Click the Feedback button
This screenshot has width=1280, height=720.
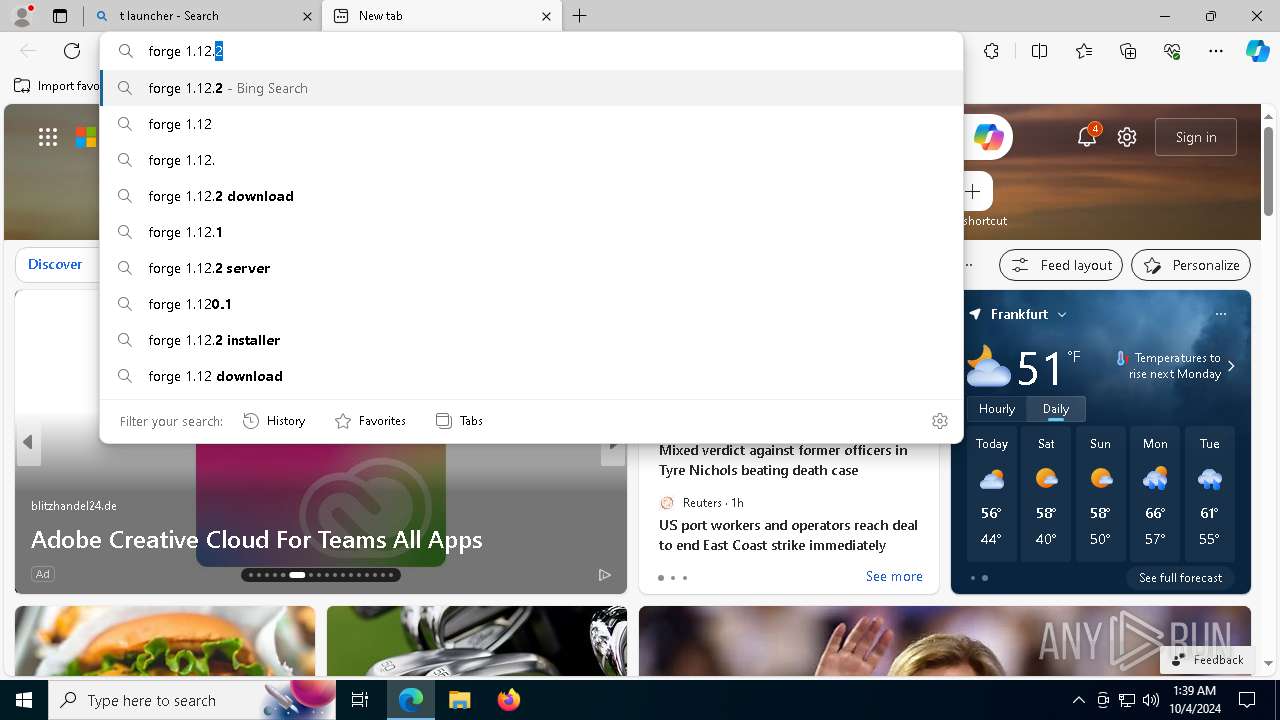pyautogui.click(x=1208, y=659)
